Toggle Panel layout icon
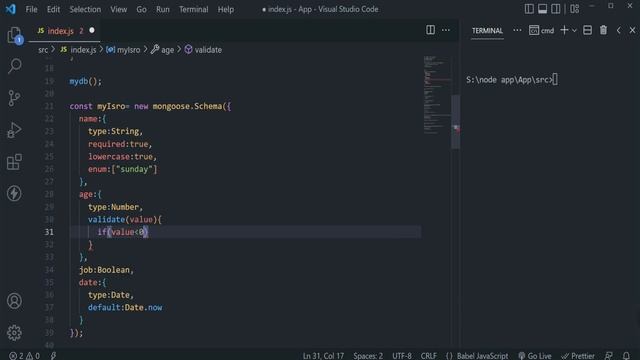This screenshot has height=360, width=640. (542, 9)
